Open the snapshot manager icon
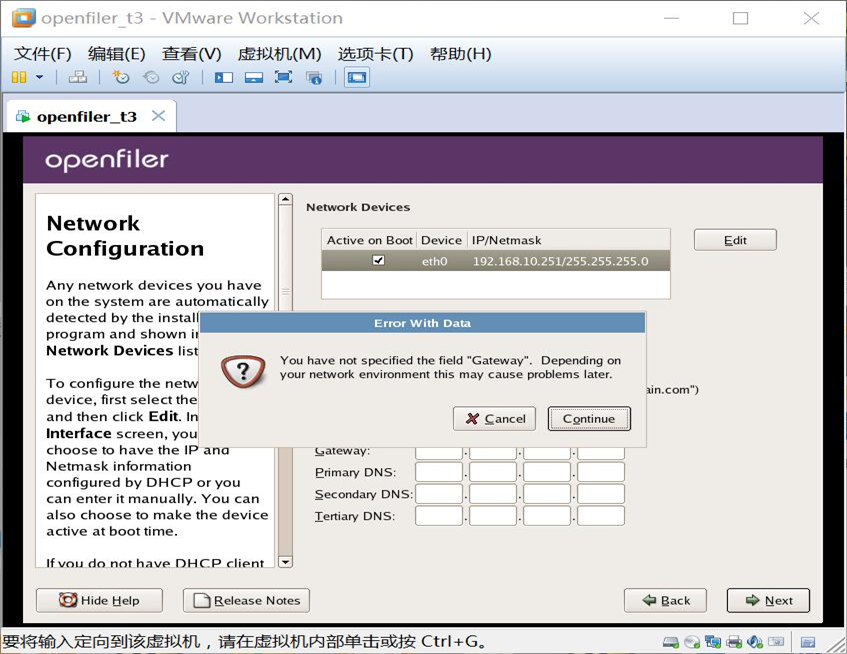This screenshot has width=847, height=654. 181,77
